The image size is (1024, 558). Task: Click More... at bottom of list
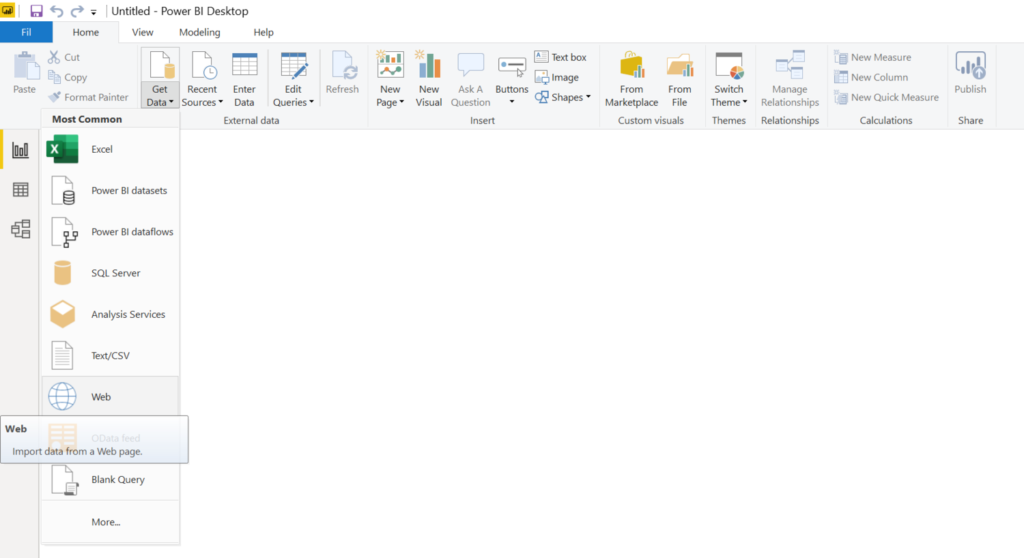click(x=105, y=521)
